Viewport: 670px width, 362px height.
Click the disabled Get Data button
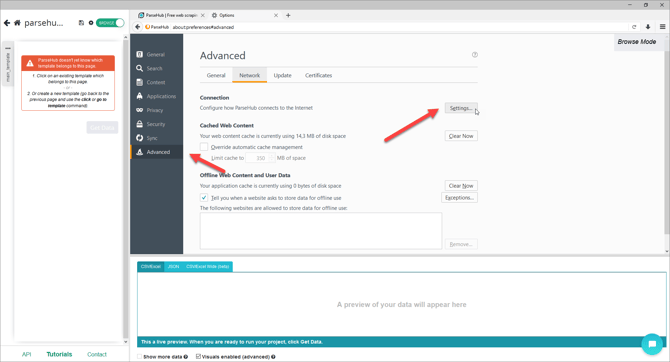tap(102, 127)
